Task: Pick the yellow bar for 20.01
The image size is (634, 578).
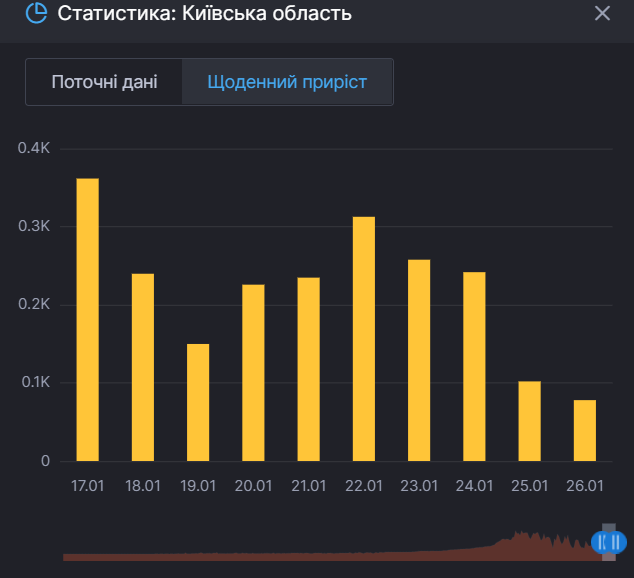Action: coord(254,373)
